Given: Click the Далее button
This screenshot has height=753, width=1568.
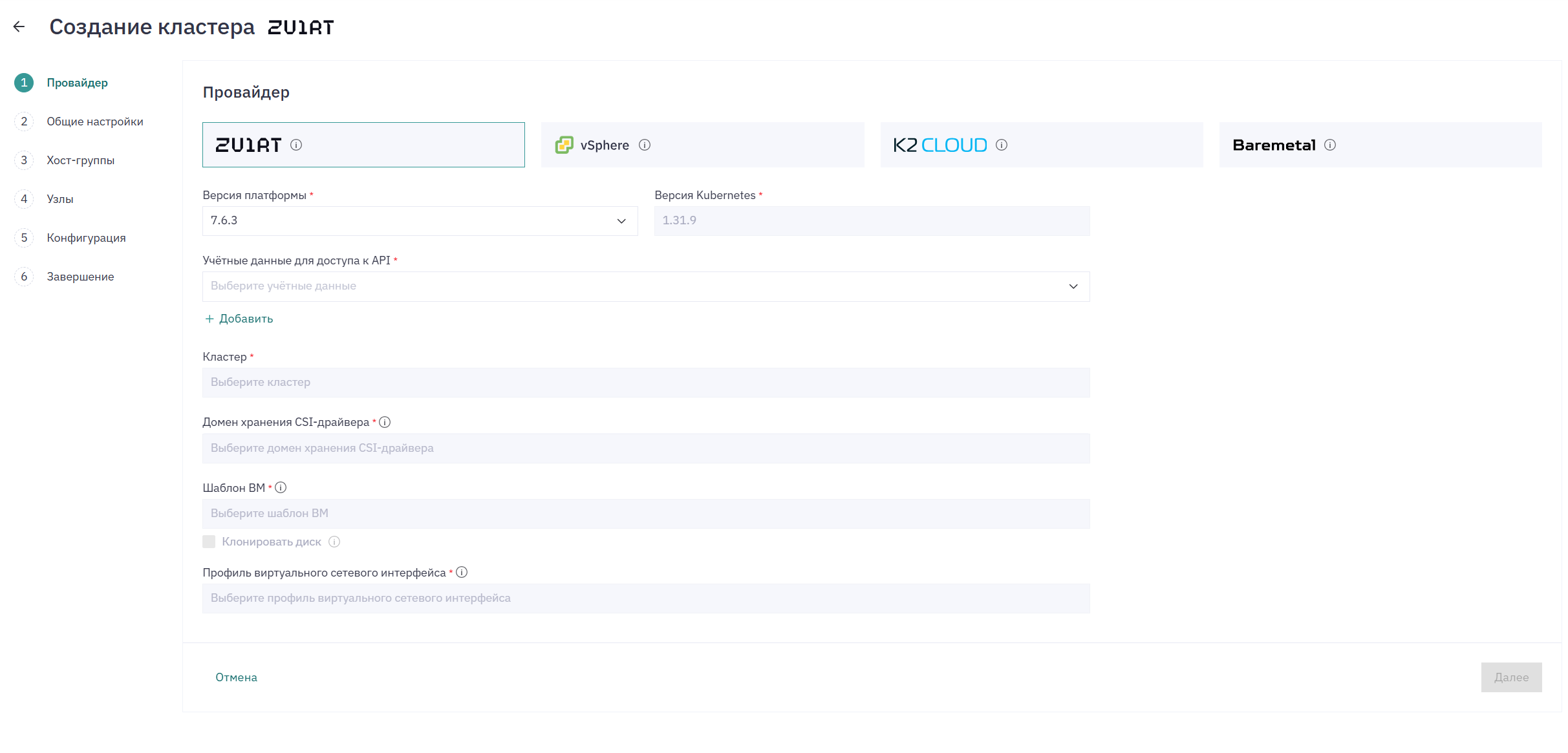Looking at the screenshot, I should pyautogui.click(x=1511, y=677).
